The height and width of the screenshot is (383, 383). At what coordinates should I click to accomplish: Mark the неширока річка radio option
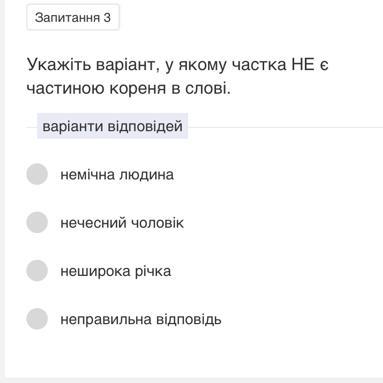pos(37,271)
